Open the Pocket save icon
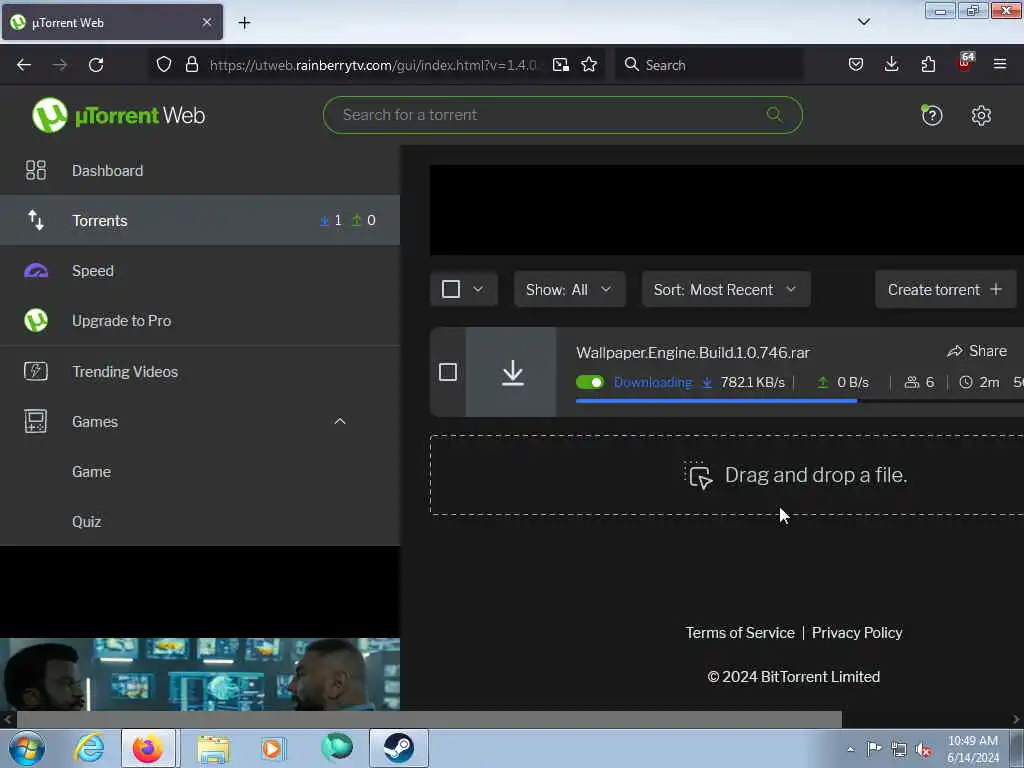The height and width of the screenshot is (768, 1024). (x=856, y=65)
